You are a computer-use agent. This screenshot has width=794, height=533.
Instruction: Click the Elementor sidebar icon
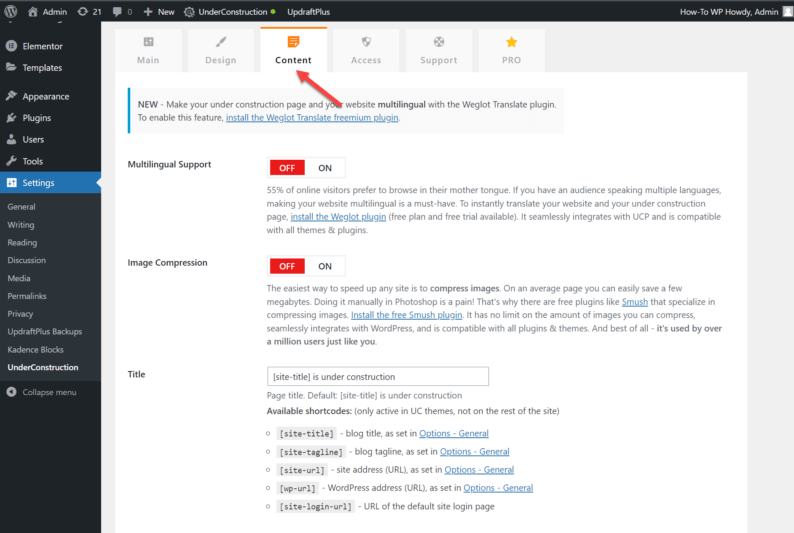coord(11,46)
